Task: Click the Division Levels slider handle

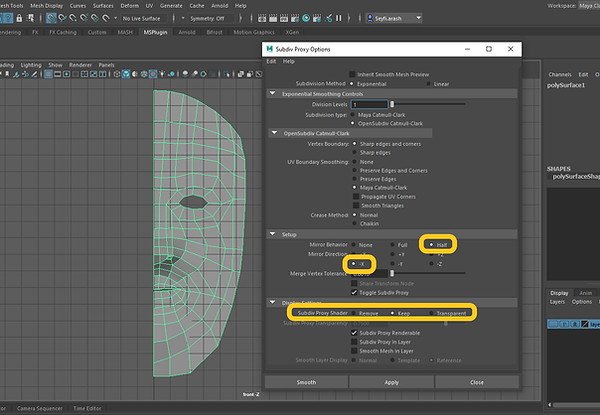Action: pyautogui.click(x=392, y=104)
